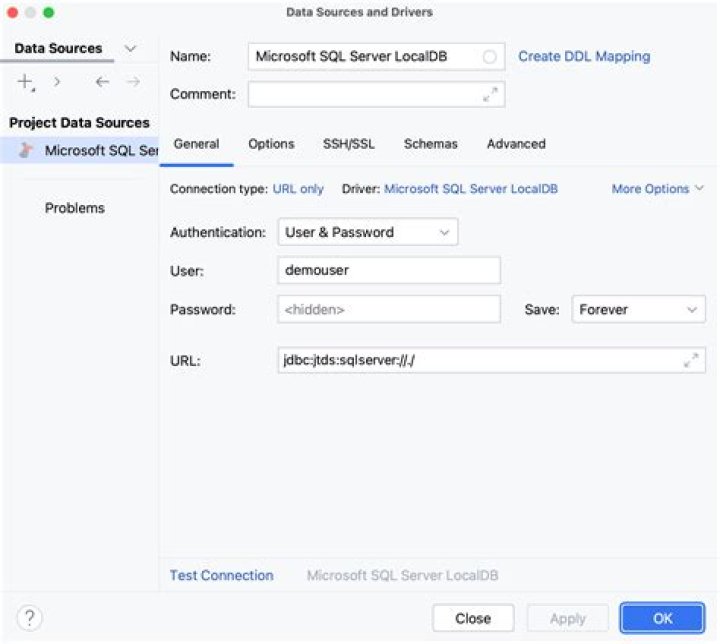The width and height of the screenshot is (720, 644).
Task: Open the Save password dropdown showing Forever
Action: tap(638, 309)
